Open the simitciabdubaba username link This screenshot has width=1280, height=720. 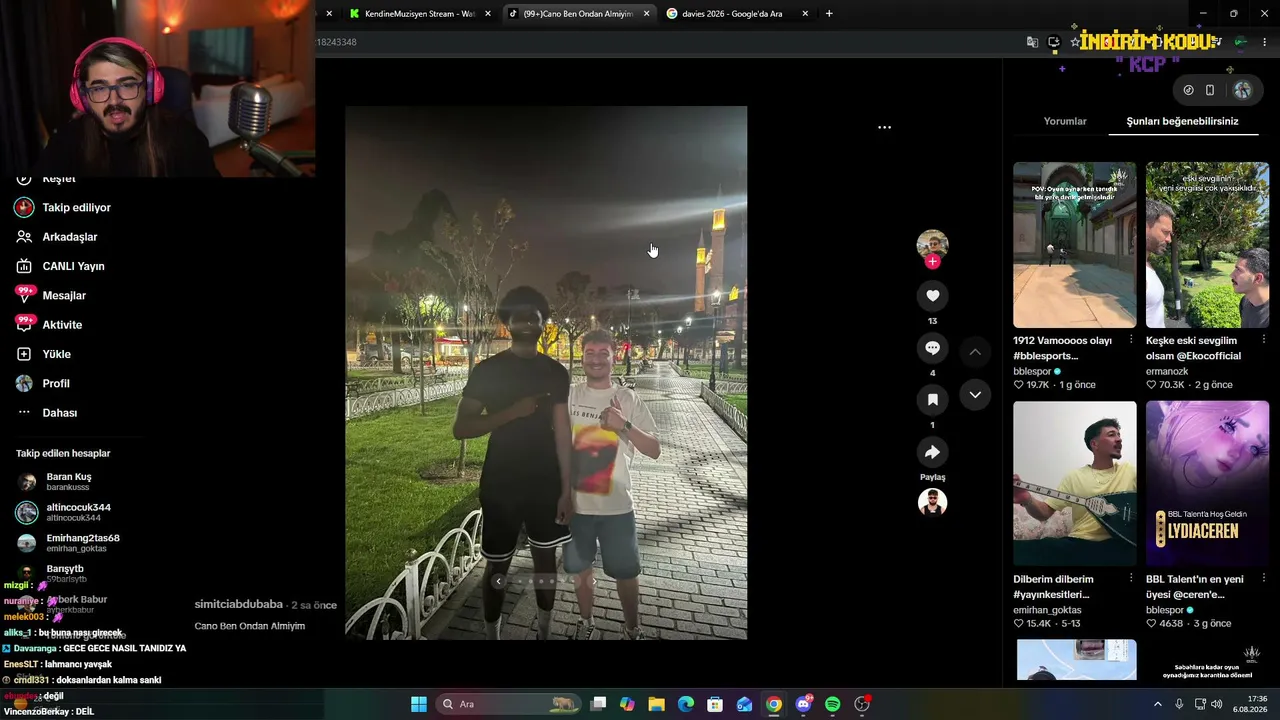point(238,605)
